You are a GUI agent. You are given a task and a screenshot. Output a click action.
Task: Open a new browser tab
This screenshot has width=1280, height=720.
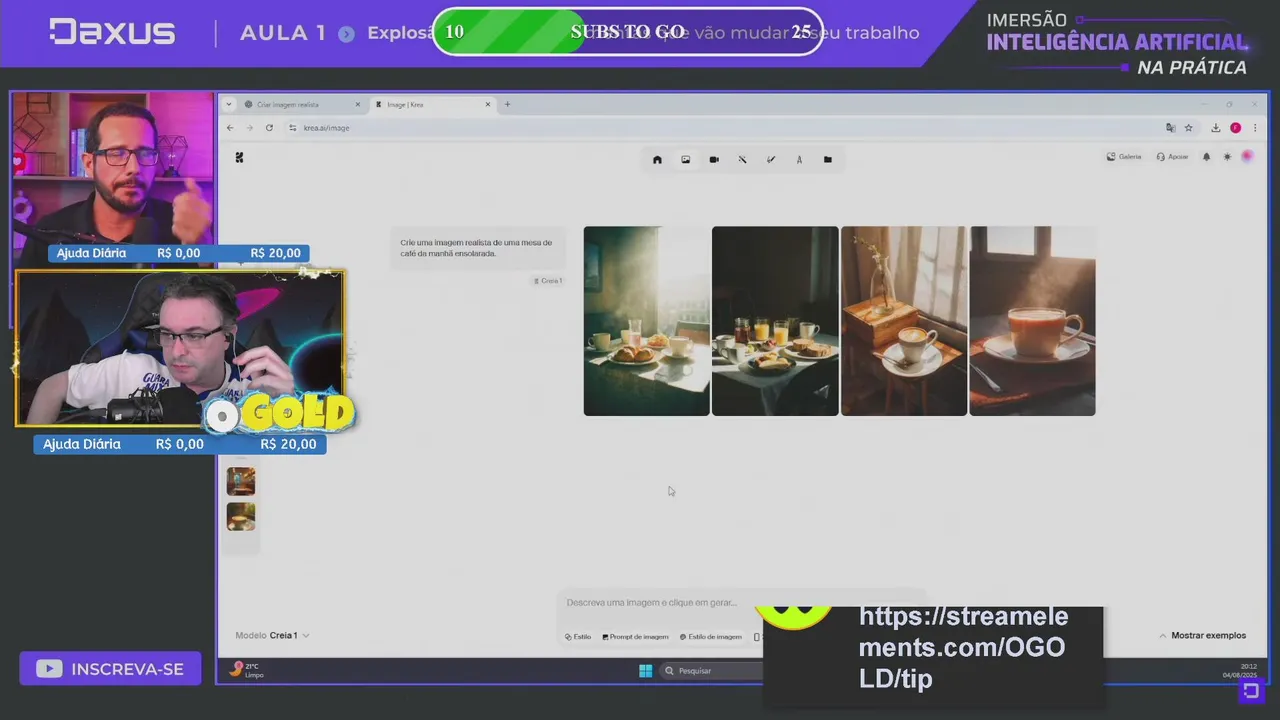(507, 105)
